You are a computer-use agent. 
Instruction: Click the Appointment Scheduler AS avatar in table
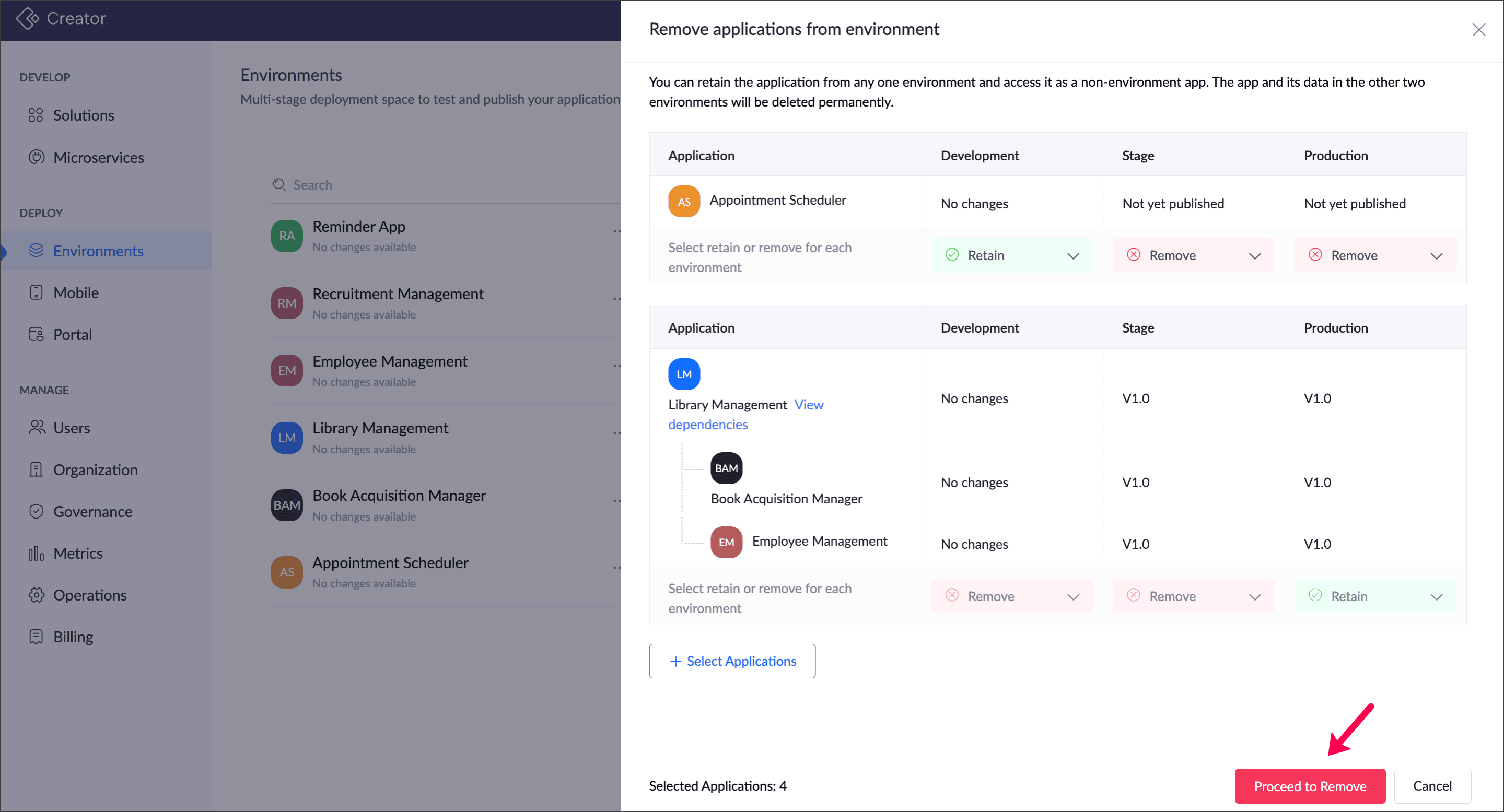tap(684, 202)
